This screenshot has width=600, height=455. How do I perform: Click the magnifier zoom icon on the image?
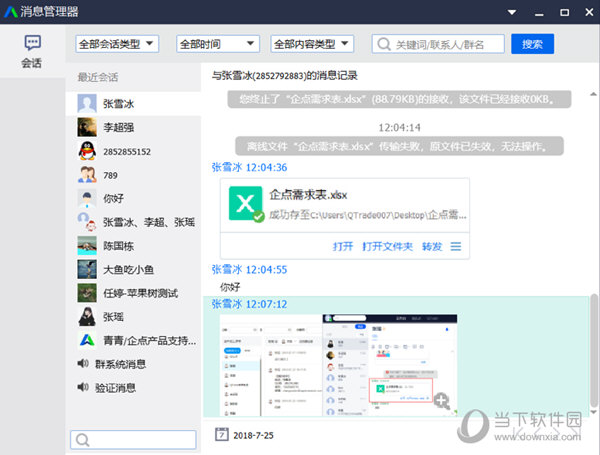pos(442,401)
